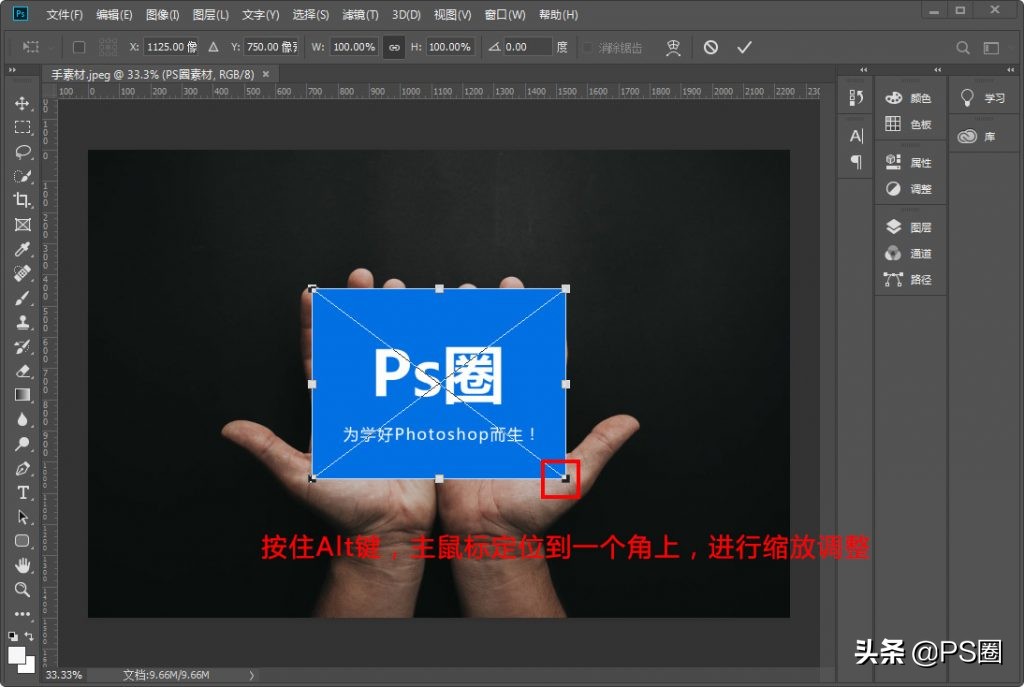Open the 文件(F) menu
Viewport: 1024px width, 687px height.
(64, 14)
